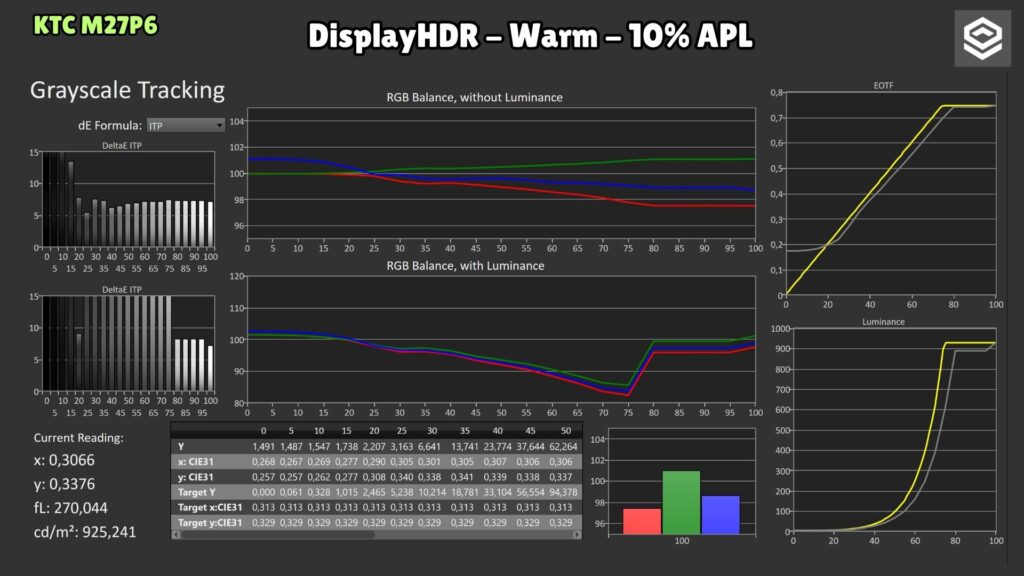
Task: Select the y: CIE31 row header
Action: click(x=195, y=477)
